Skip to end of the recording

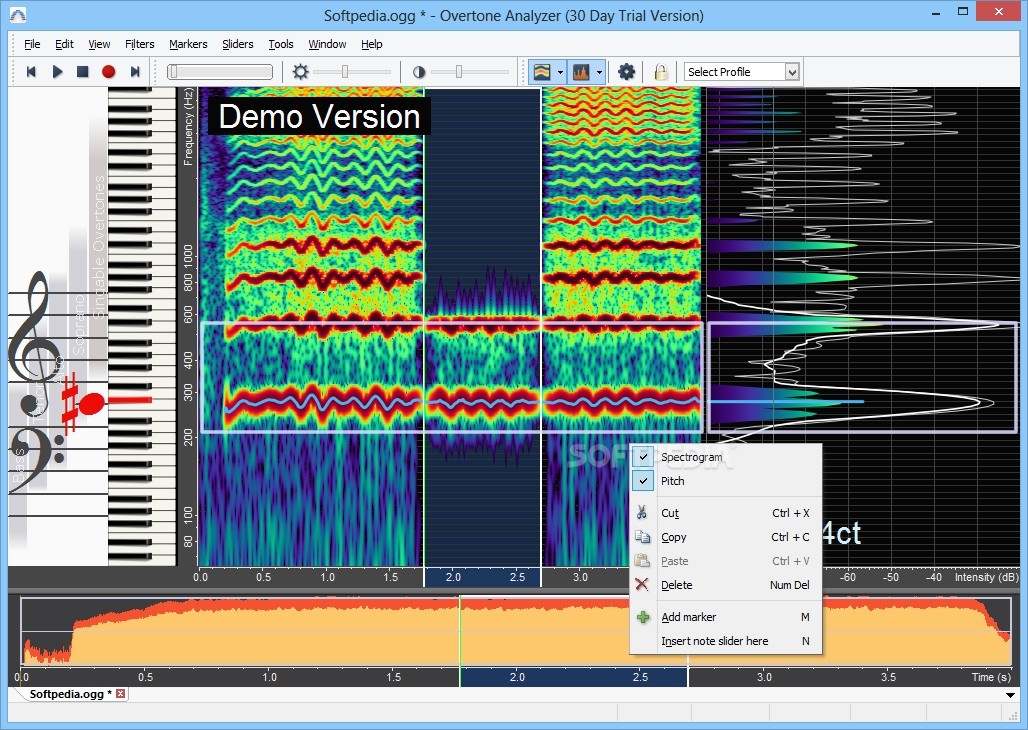point(135,71)
